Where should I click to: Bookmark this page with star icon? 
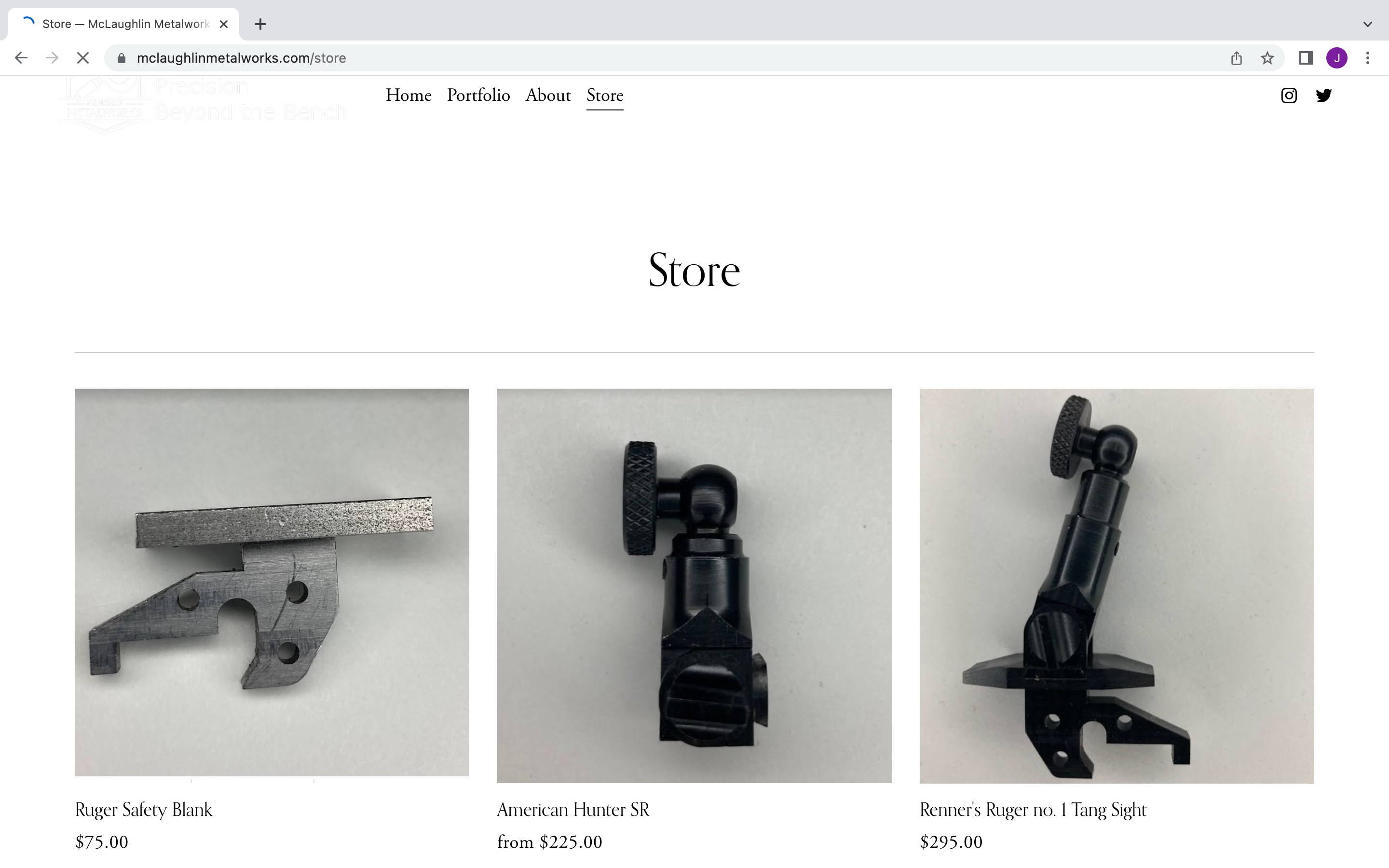1267,58
